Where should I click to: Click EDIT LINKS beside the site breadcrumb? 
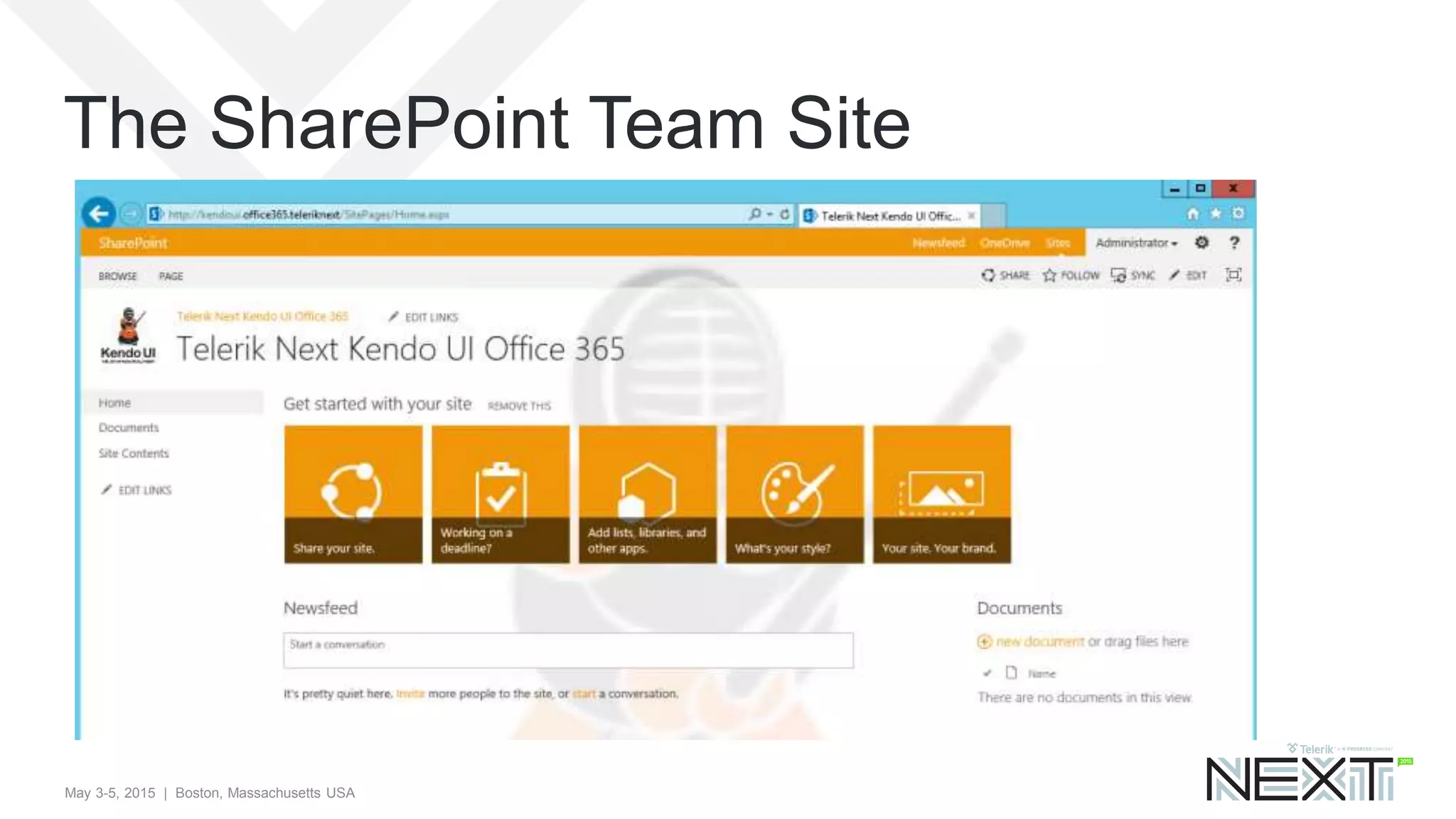[423, 317]
